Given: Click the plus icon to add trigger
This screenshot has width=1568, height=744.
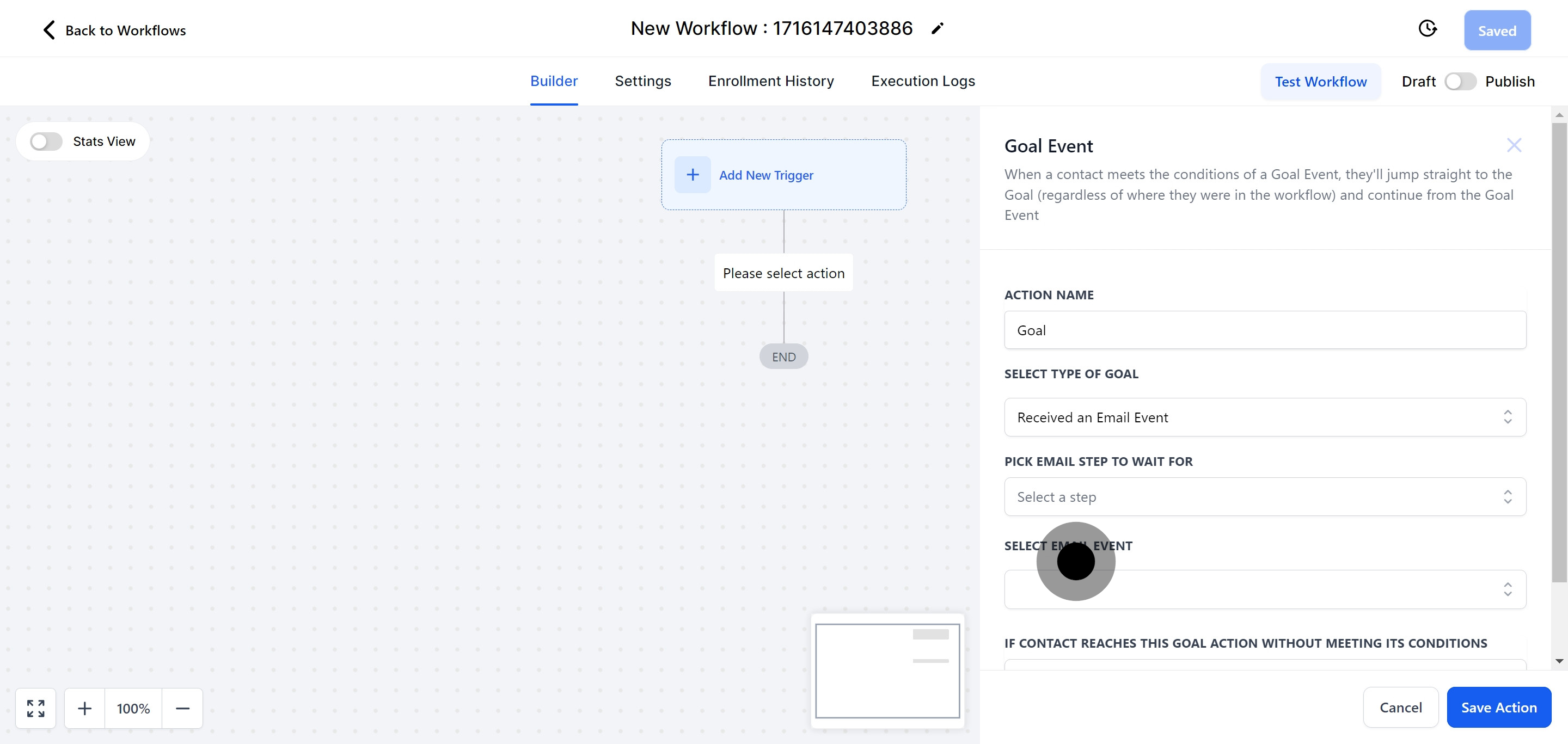Looking at the screenshot, I should (692, 175).
